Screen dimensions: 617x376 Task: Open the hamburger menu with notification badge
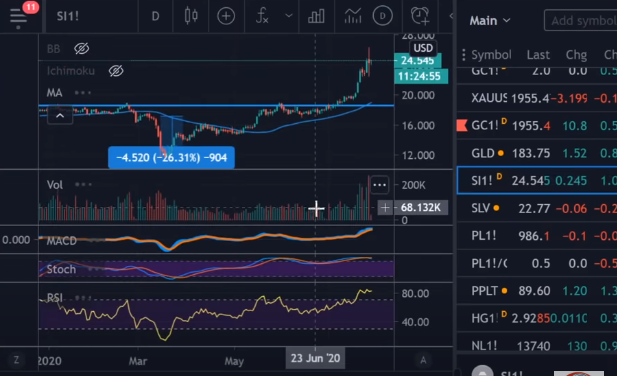(x=18, y=16)
